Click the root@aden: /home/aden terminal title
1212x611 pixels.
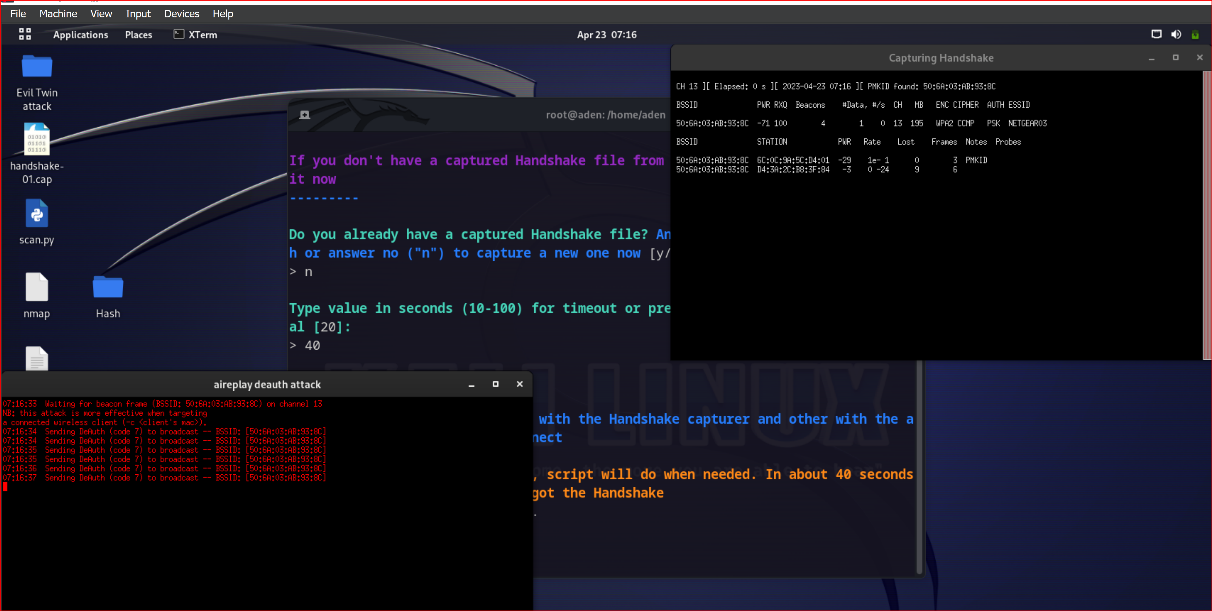tap(605, 114)
